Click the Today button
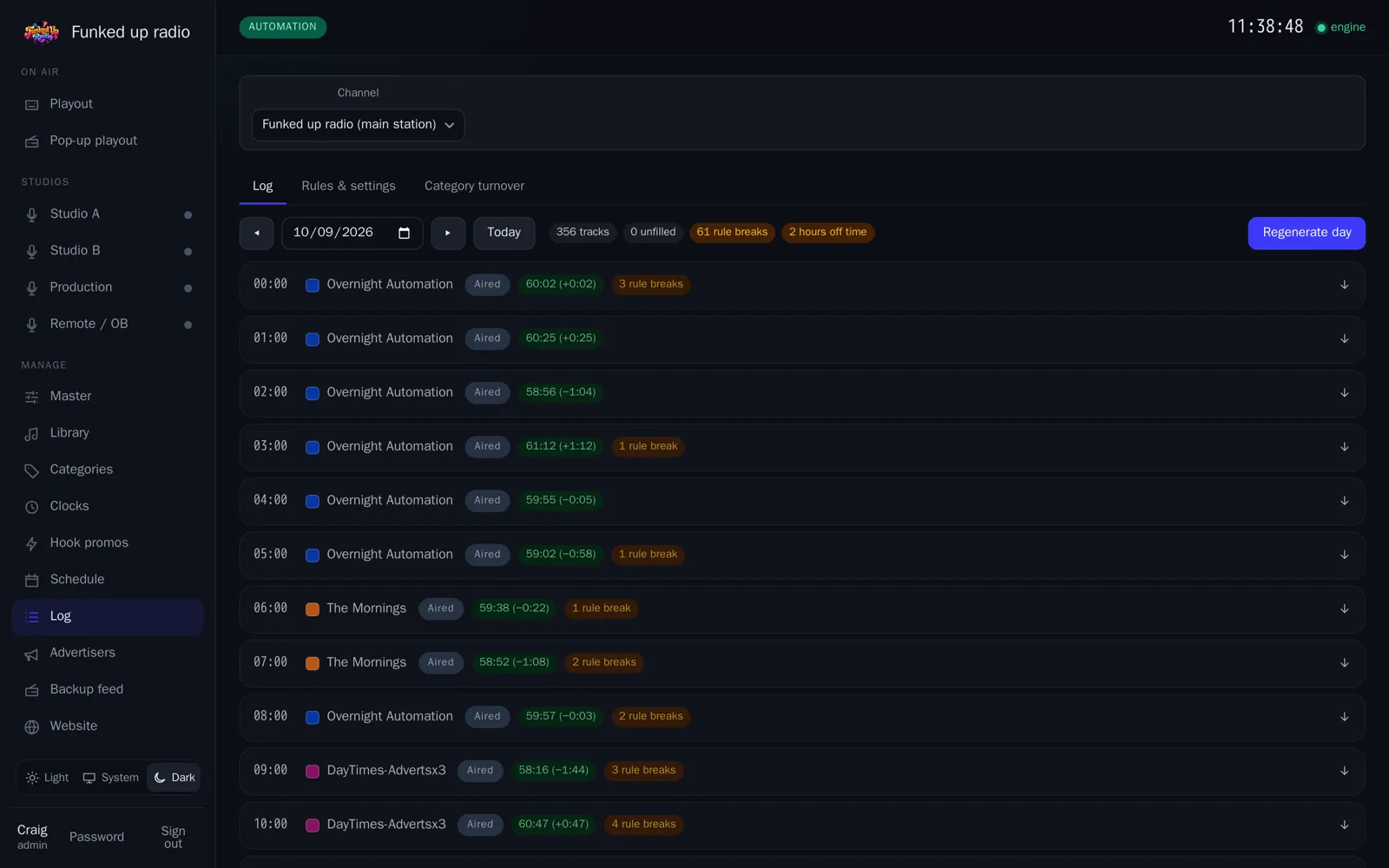The width and height of the screenshot is (1389, 868). 504,233
